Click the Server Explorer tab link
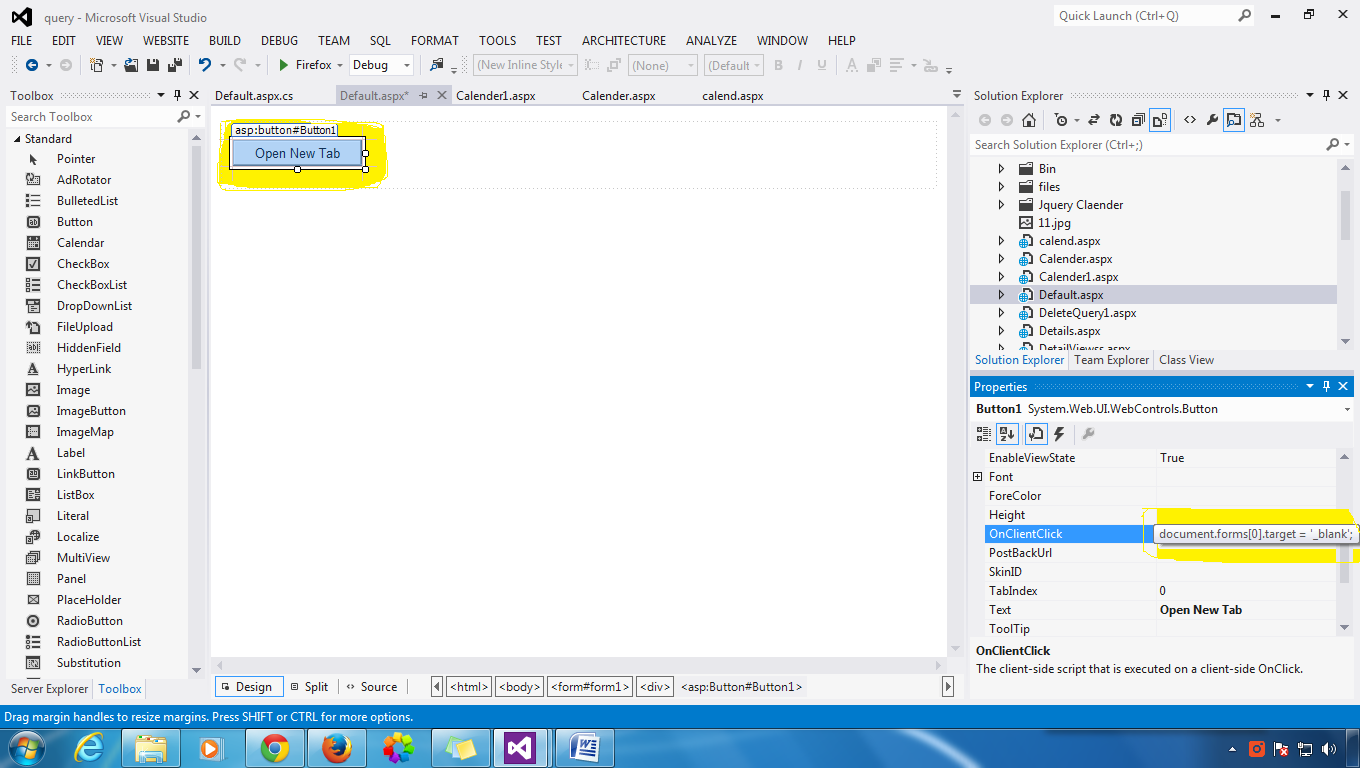This screenshot has height=768, width=1360. (x=50, y=689)
